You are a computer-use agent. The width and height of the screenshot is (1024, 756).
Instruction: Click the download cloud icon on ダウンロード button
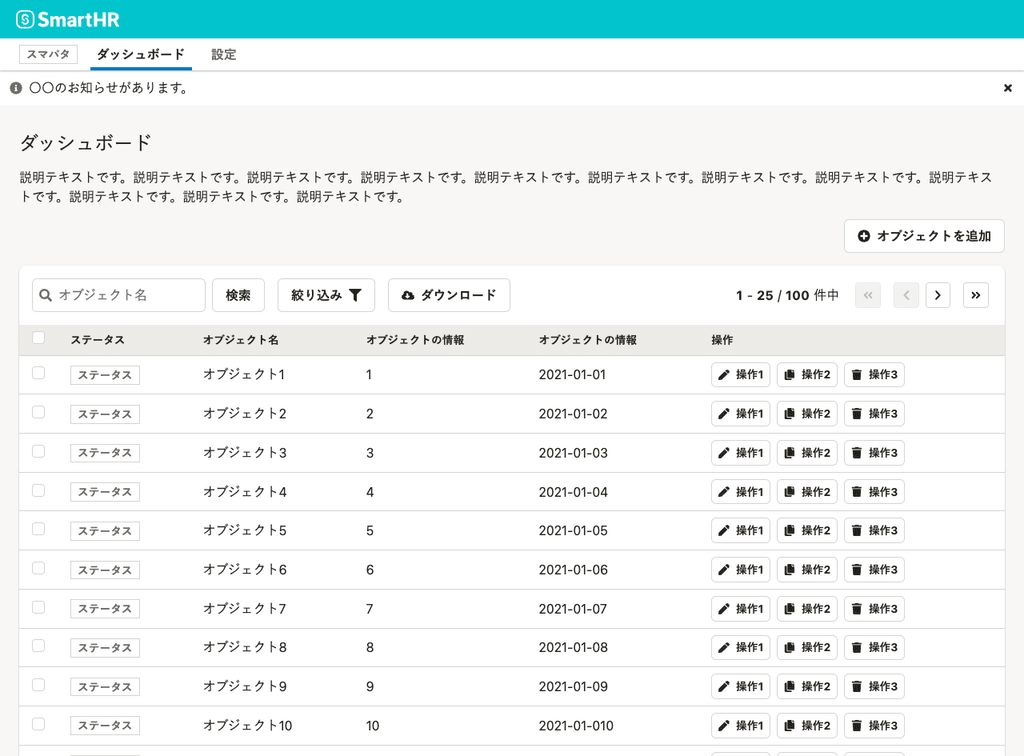[408, 295]
